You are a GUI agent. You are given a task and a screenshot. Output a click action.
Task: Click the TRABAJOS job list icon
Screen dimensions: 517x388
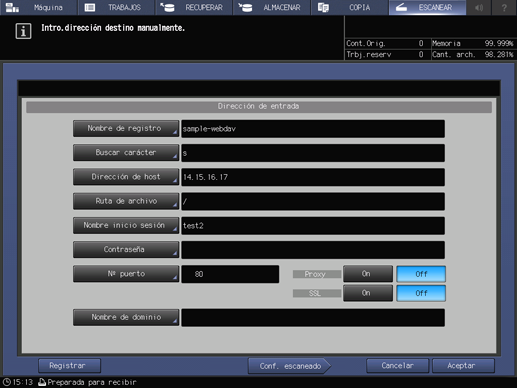coord(90,7)
